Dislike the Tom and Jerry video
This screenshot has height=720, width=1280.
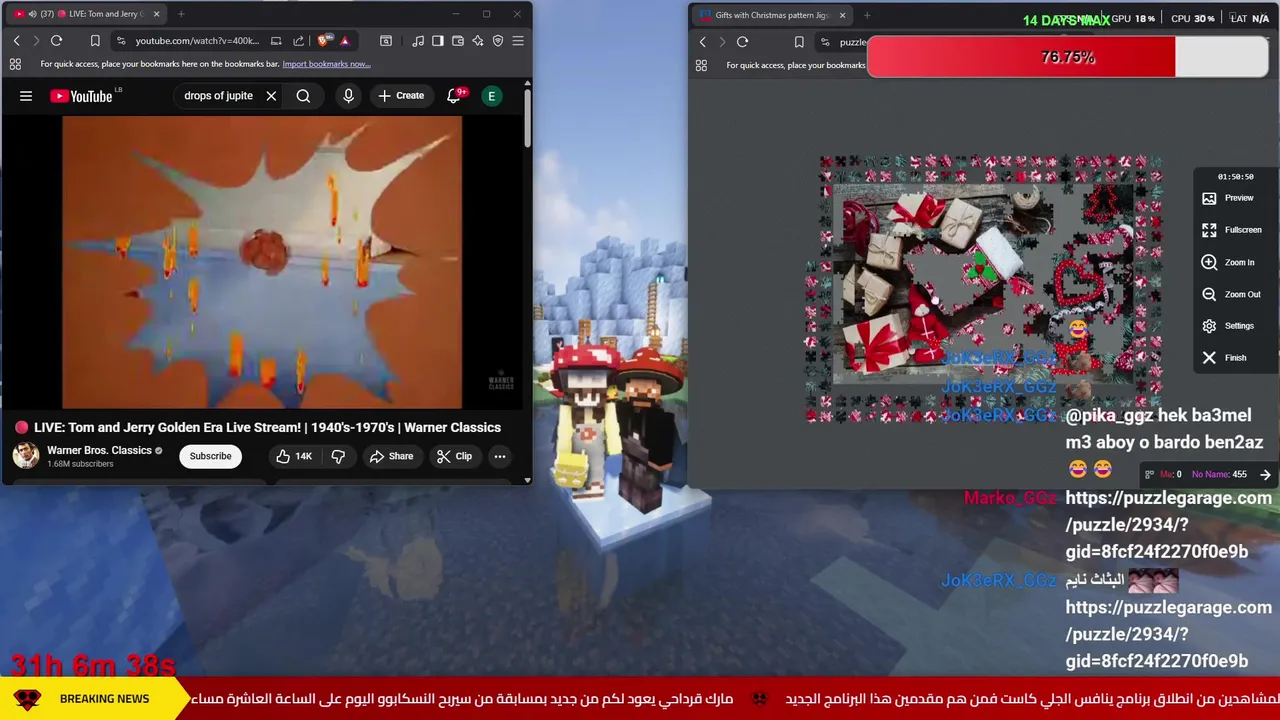click(x=338, y=456)
